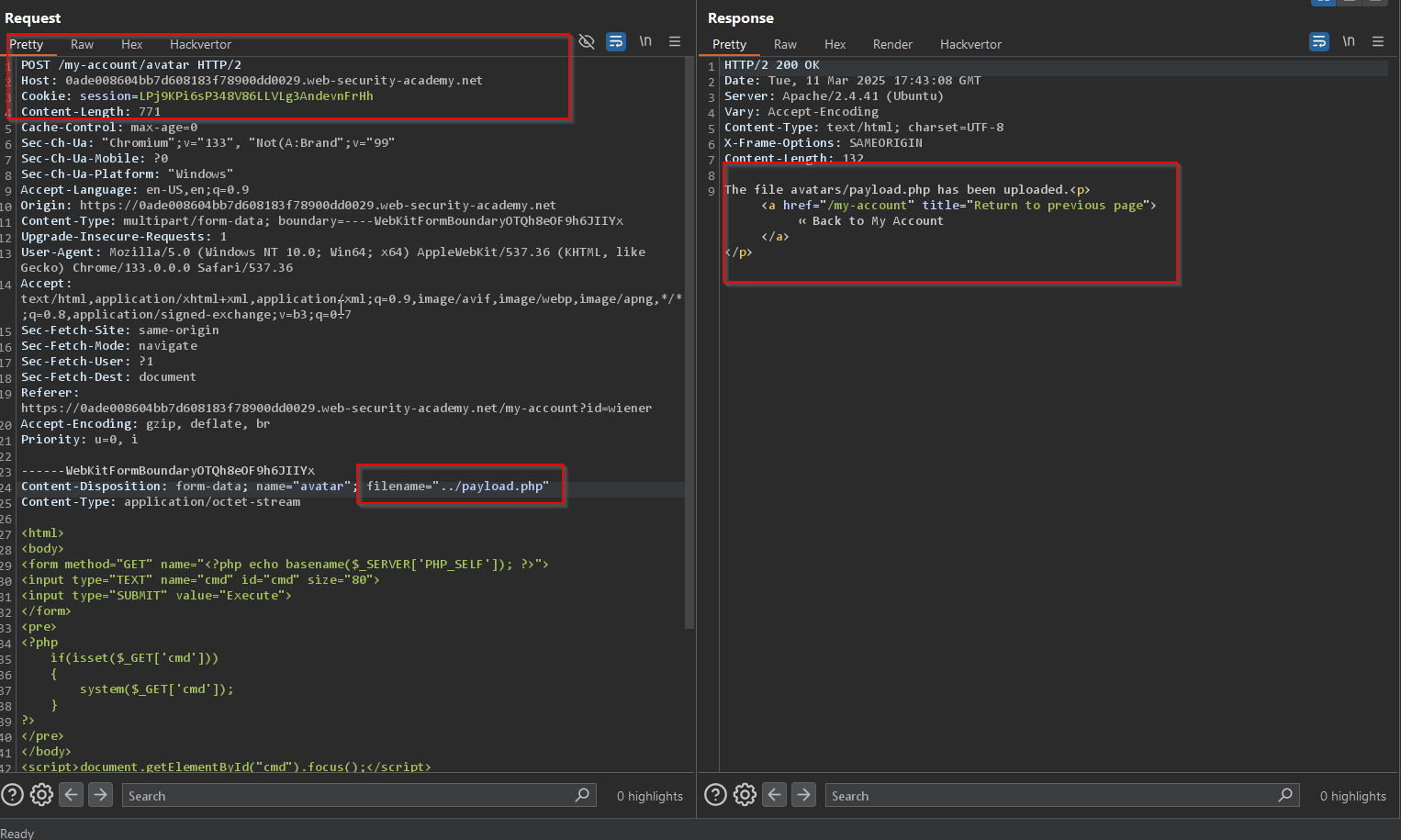The image size is (1401, 840).
Task: Click the Origin header line
Action: pos(288,206)
